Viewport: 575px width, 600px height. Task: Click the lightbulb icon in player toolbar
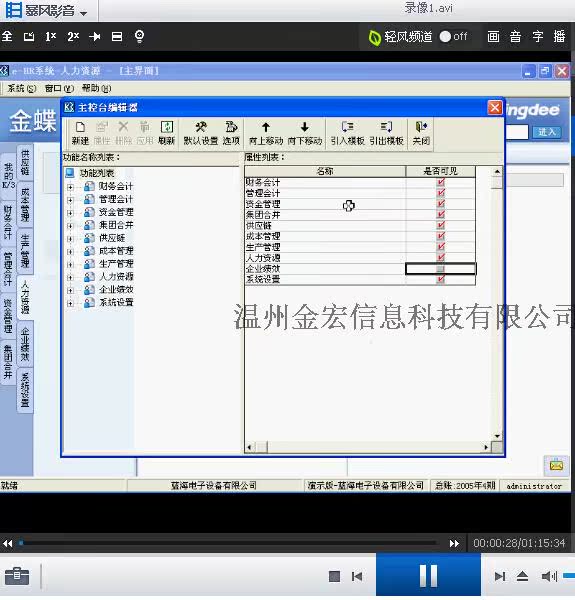139,36
